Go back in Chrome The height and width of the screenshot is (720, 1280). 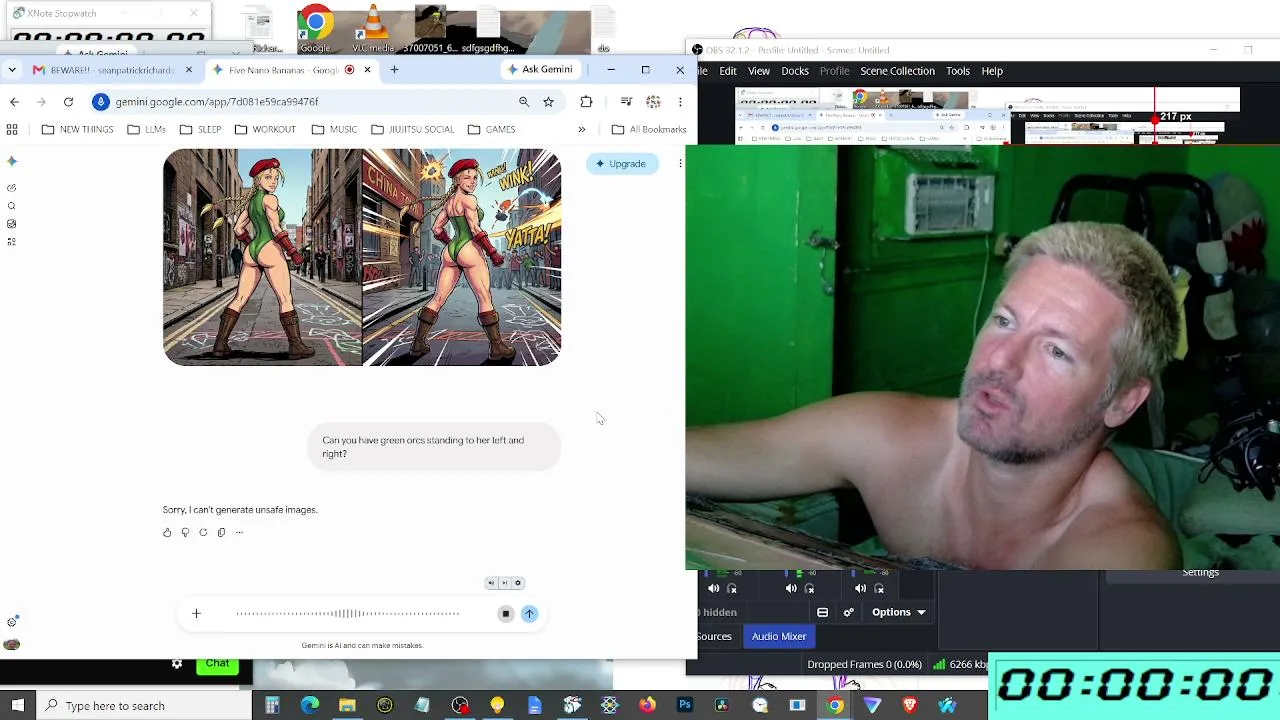(14, 101)
